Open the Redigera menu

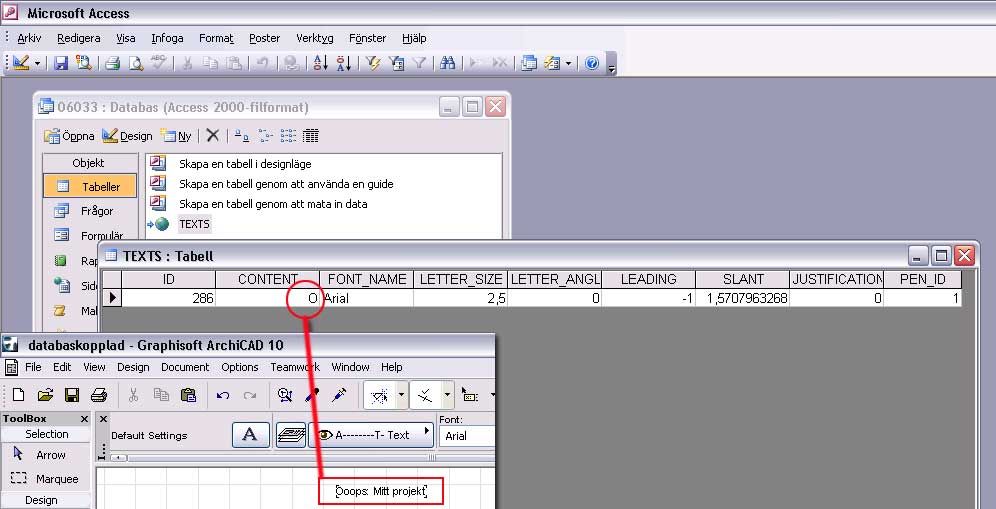[x=79, y=38]
